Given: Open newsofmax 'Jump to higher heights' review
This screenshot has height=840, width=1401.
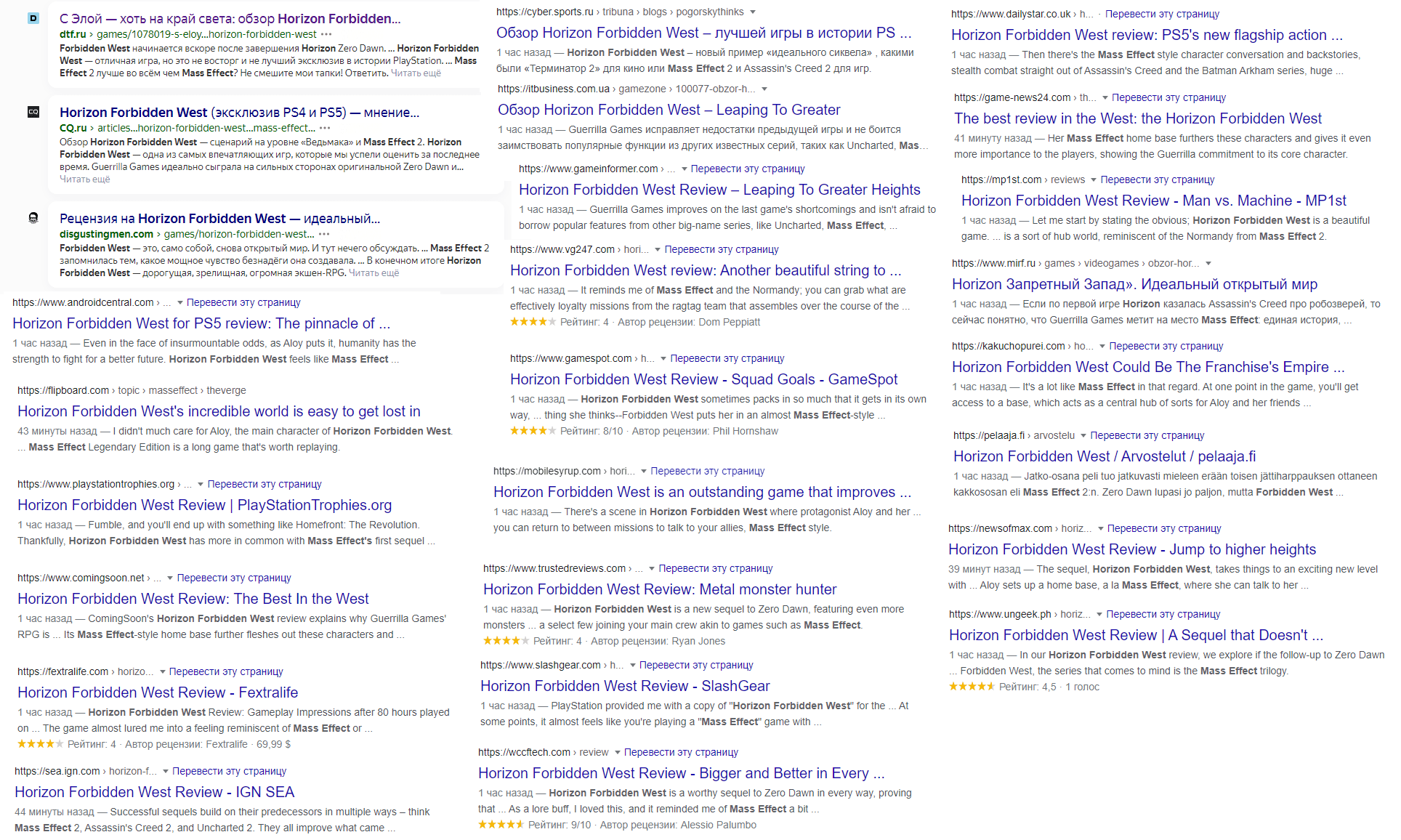Looking at the screenshot, I should 1132,549.
